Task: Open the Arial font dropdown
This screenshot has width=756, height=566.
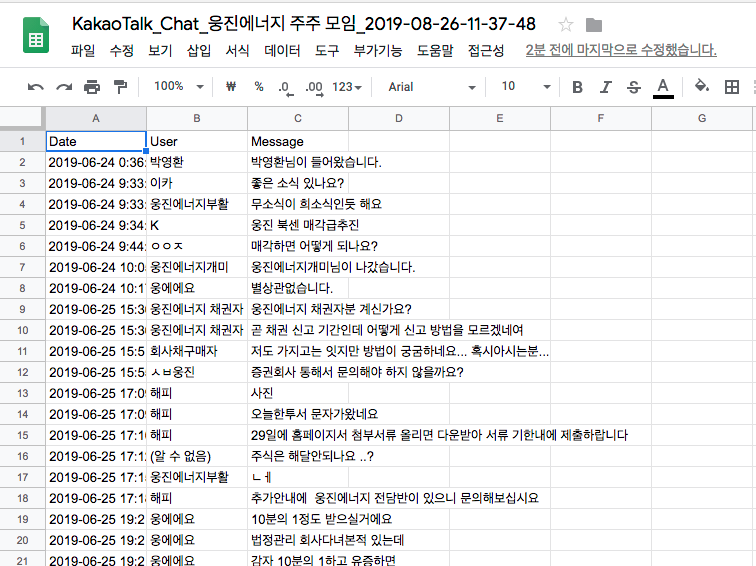Action: tap(432, 87)
